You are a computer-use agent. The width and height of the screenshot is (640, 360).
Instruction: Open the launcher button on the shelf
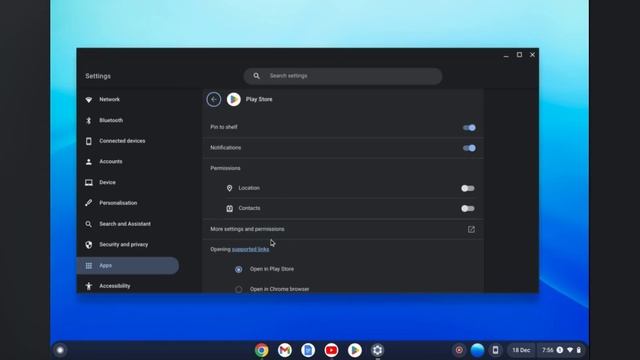pyautogui.click(x=60, y=350)
